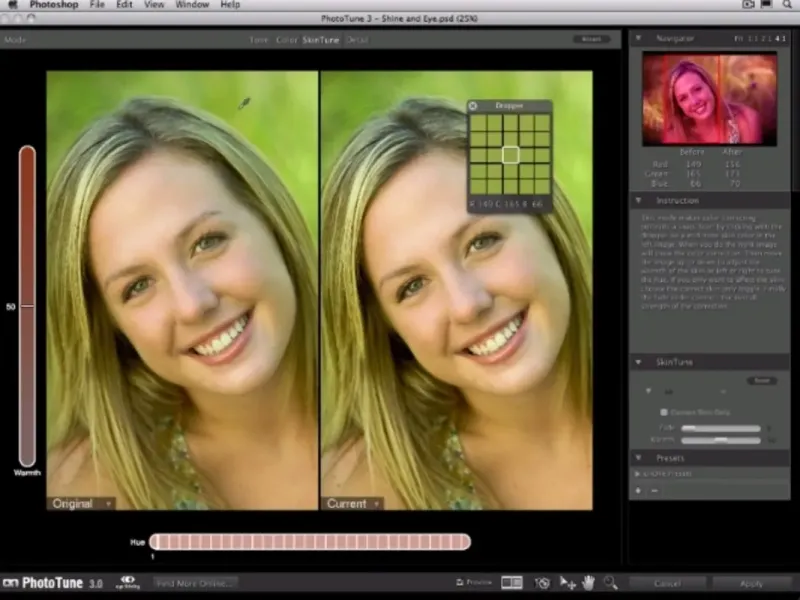This screenshot has width=800, height=600.
Task: Click the snapshot icon in bottom toolbar
Action: coord(542,582)
